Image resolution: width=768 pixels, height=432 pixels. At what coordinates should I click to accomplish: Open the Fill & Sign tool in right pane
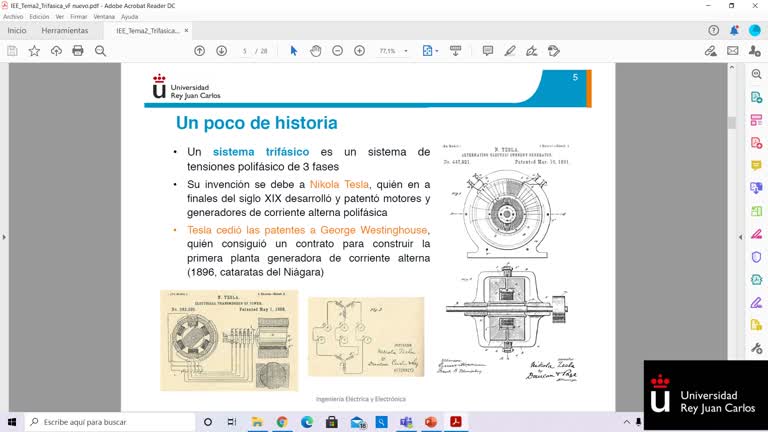[756, 303]
